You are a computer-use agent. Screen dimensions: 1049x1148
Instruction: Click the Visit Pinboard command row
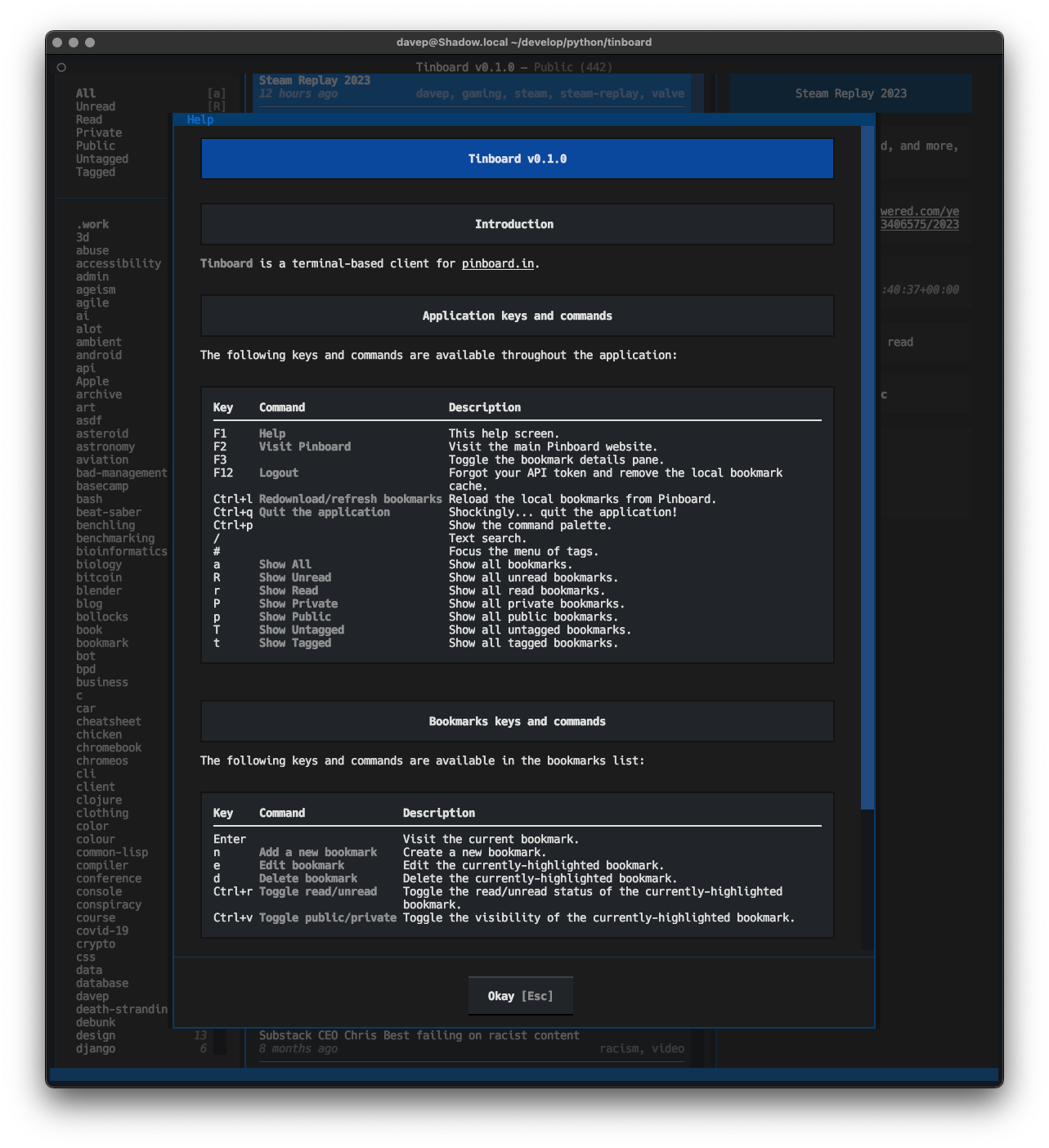pos(518,446)
